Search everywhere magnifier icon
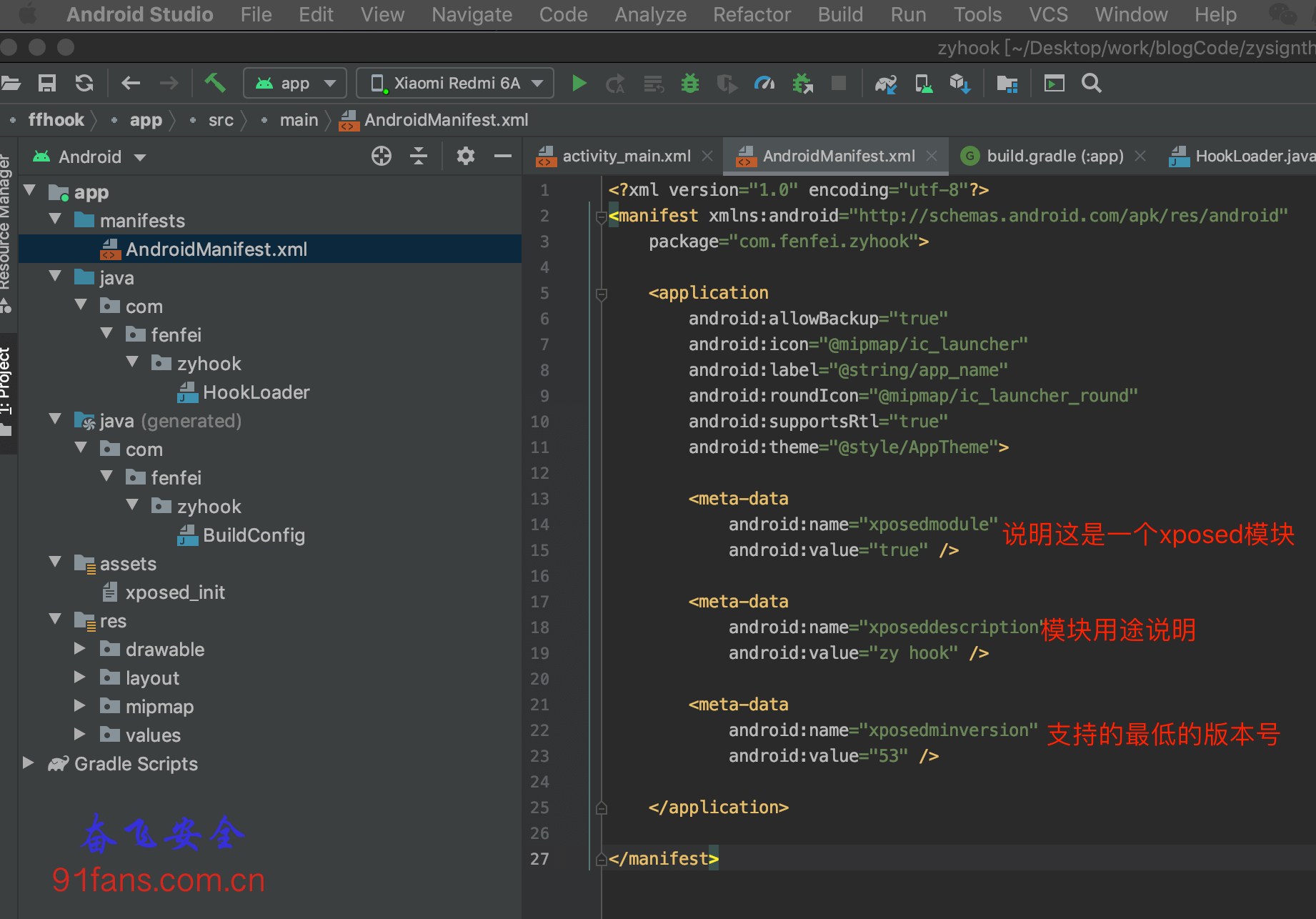Screen dimensions: 1316x919 1091,84
